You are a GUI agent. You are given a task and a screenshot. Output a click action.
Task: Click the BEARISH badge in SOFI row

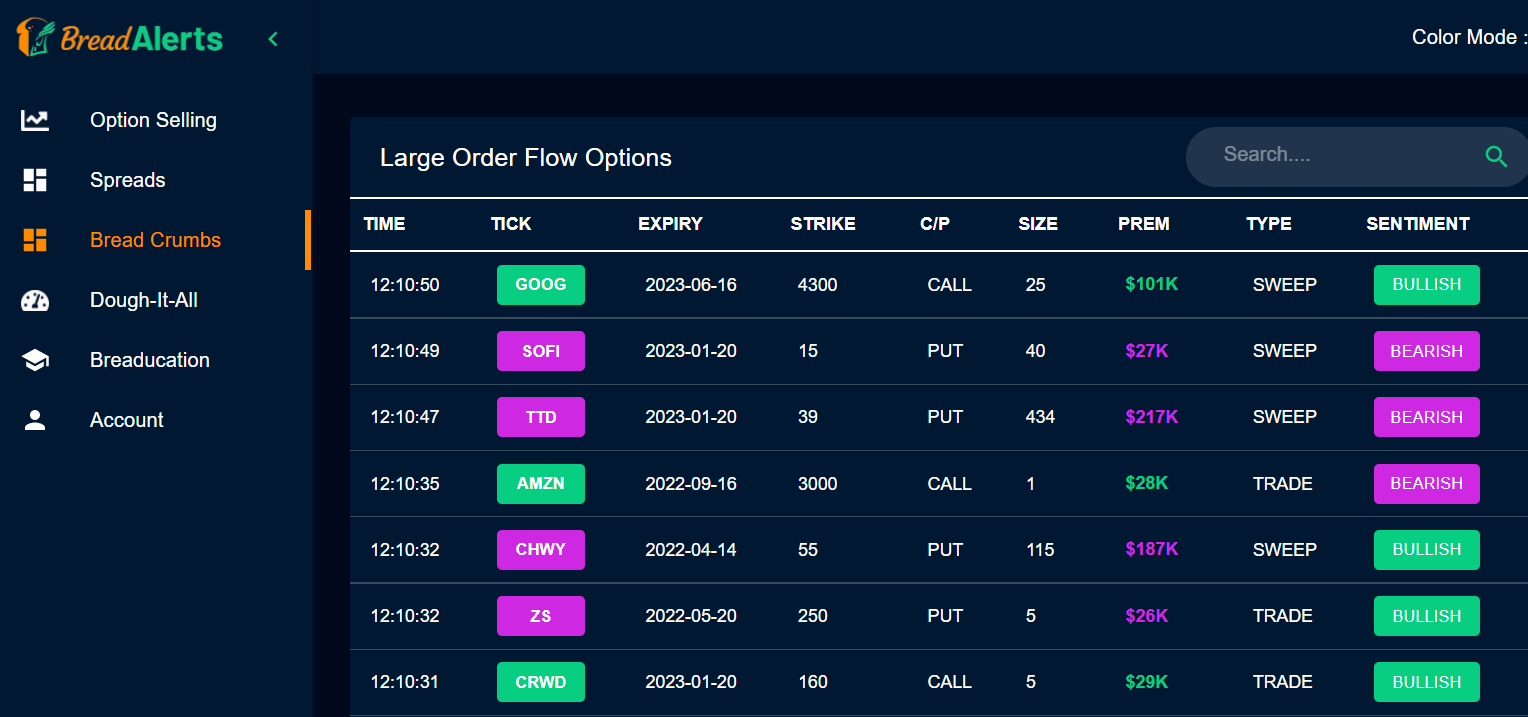(1427, 351)
